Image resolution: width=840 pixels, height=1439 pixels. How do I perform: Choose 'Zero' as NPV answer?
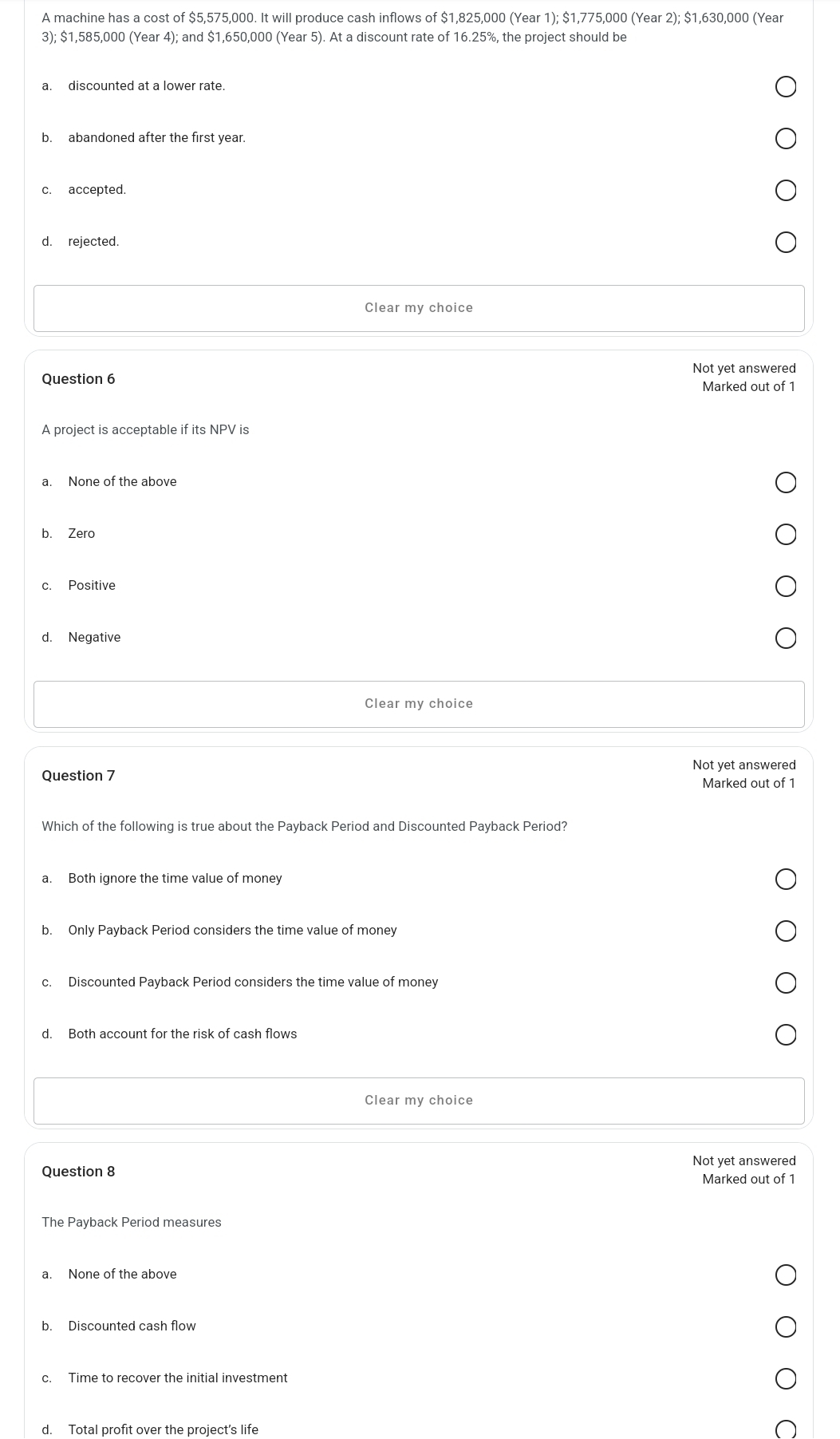[785, 535]
